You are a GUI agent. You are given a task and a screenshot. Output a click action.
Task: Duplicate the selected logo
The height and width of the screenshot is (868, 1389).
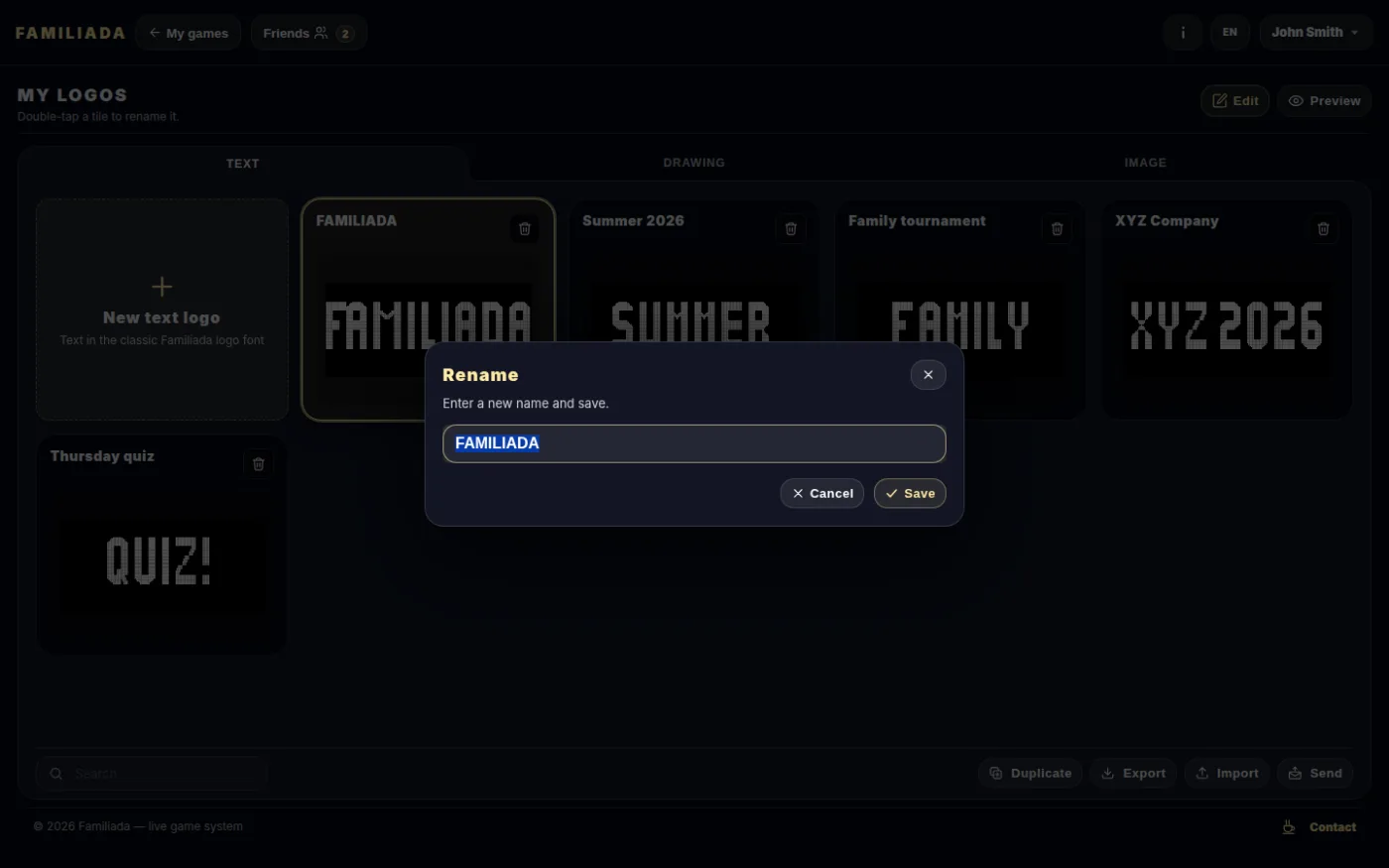coord(1030,774)
